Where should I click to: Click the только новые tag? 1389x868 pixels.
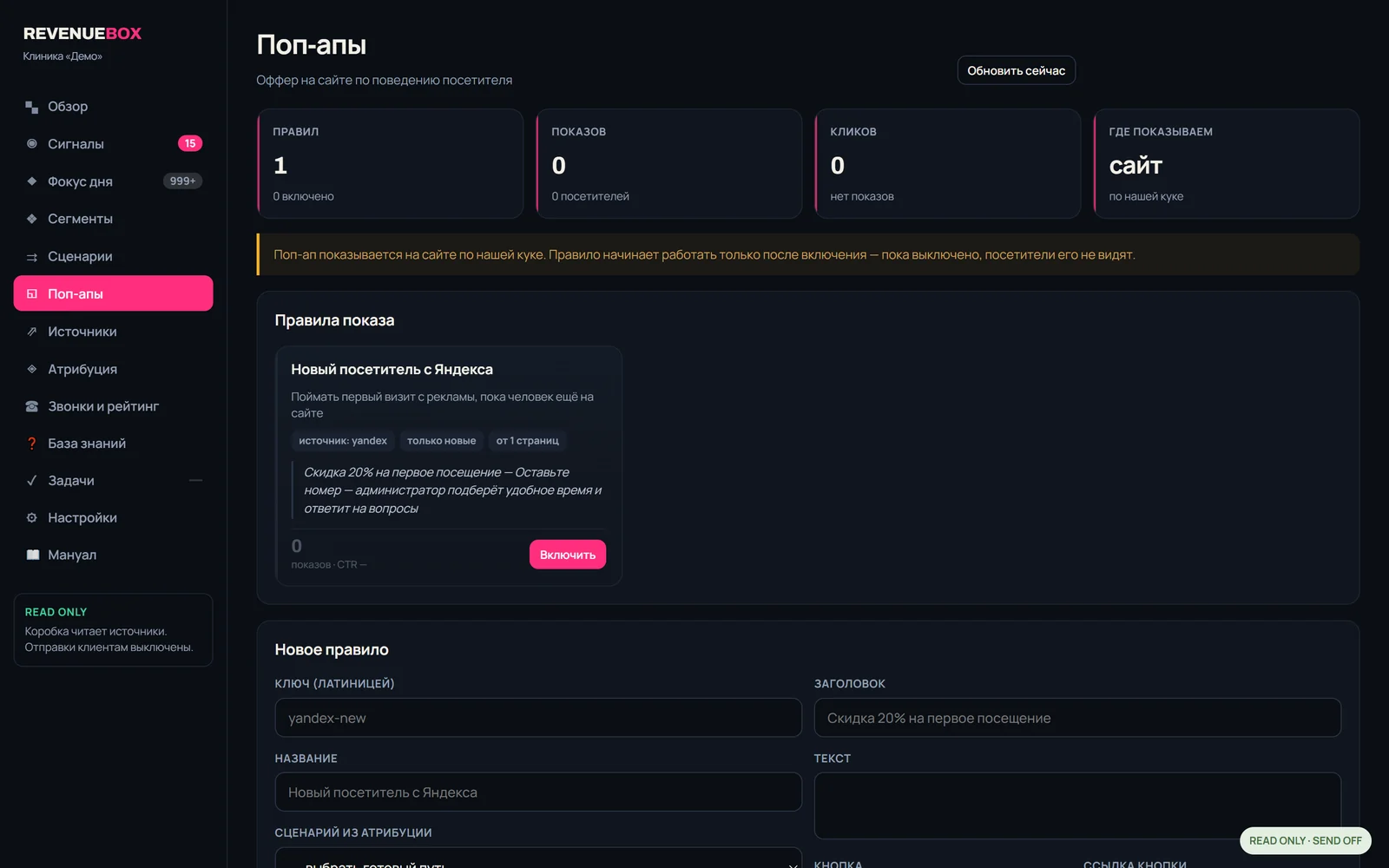[x=442, y=441]
